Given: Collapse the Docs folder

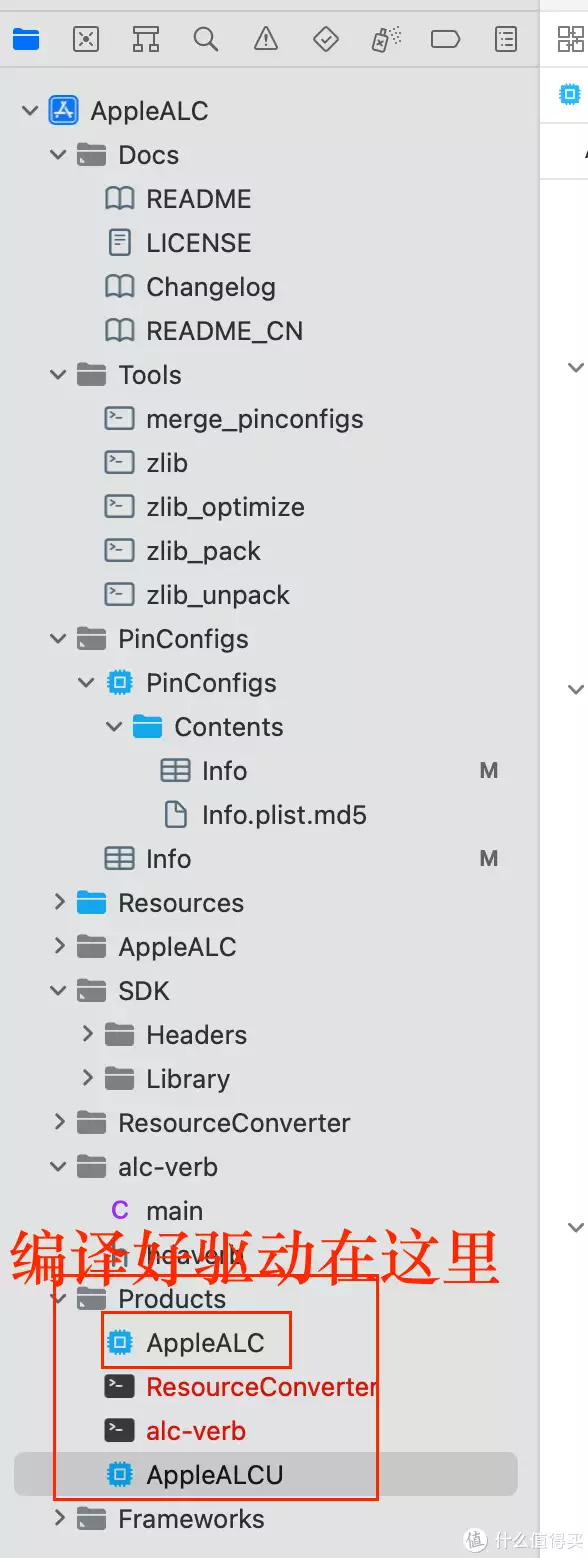Looking at the screenshot, I should pos(59,155).
